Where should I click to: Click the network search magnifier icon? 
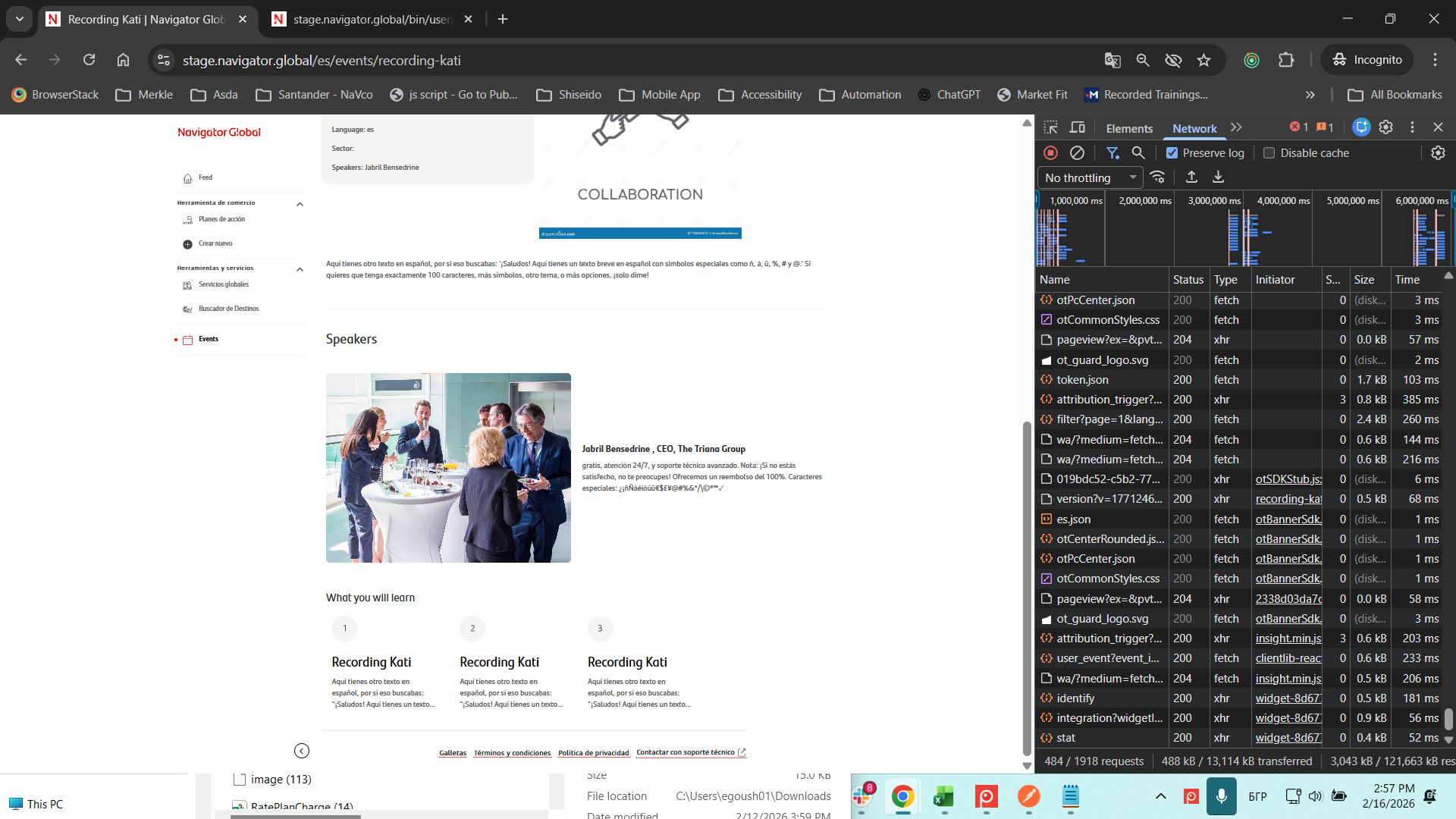coord(1138,153)
